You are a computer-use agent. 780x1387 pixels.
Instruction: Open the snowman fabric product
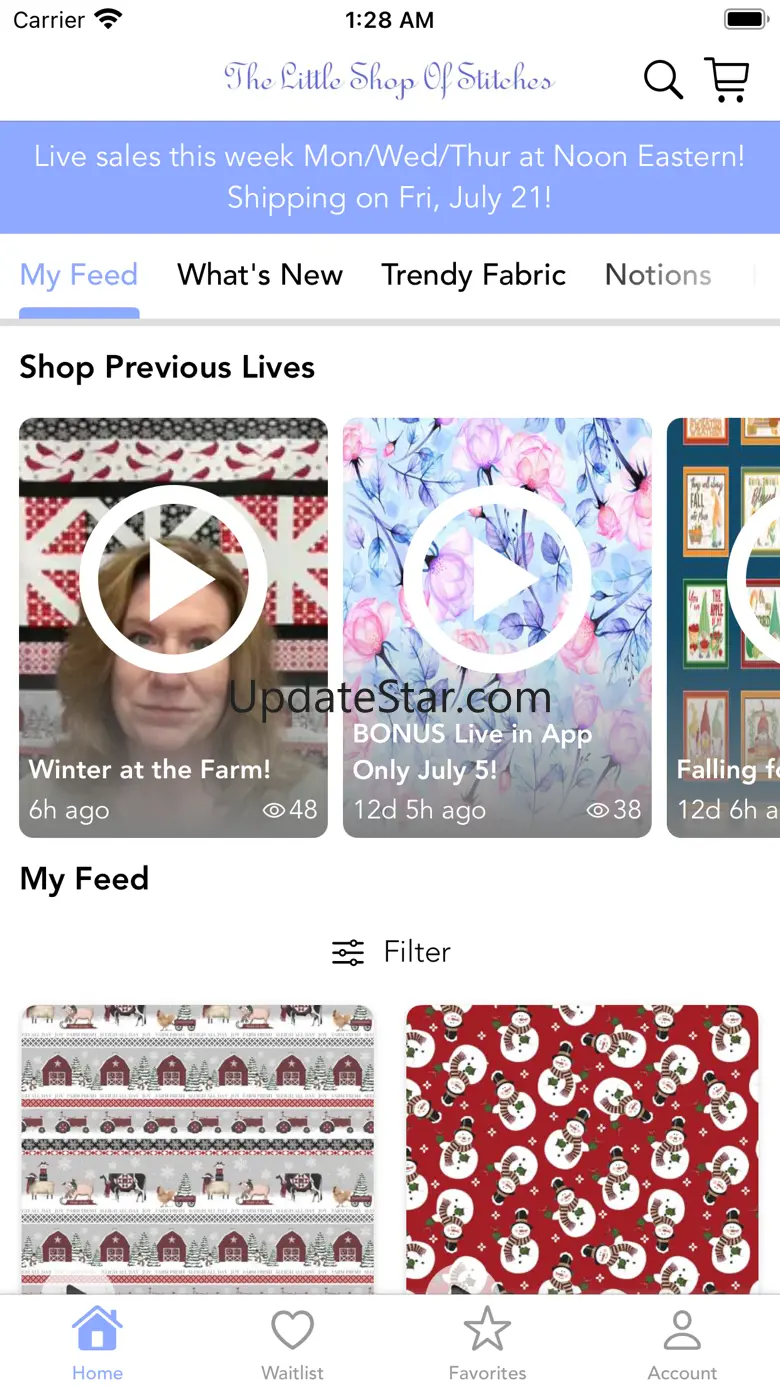coord(582,1148)
